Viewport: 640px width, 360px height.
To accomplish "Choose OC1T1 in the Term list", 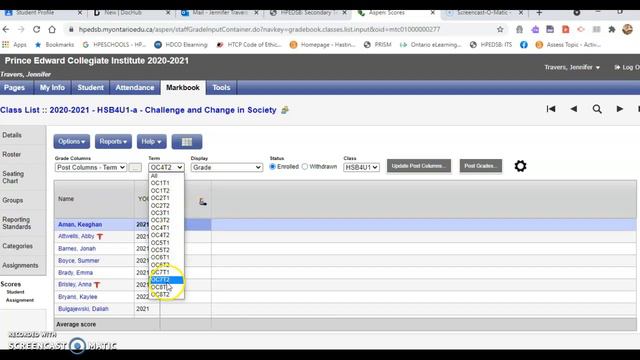I will [x=166, y=183].
